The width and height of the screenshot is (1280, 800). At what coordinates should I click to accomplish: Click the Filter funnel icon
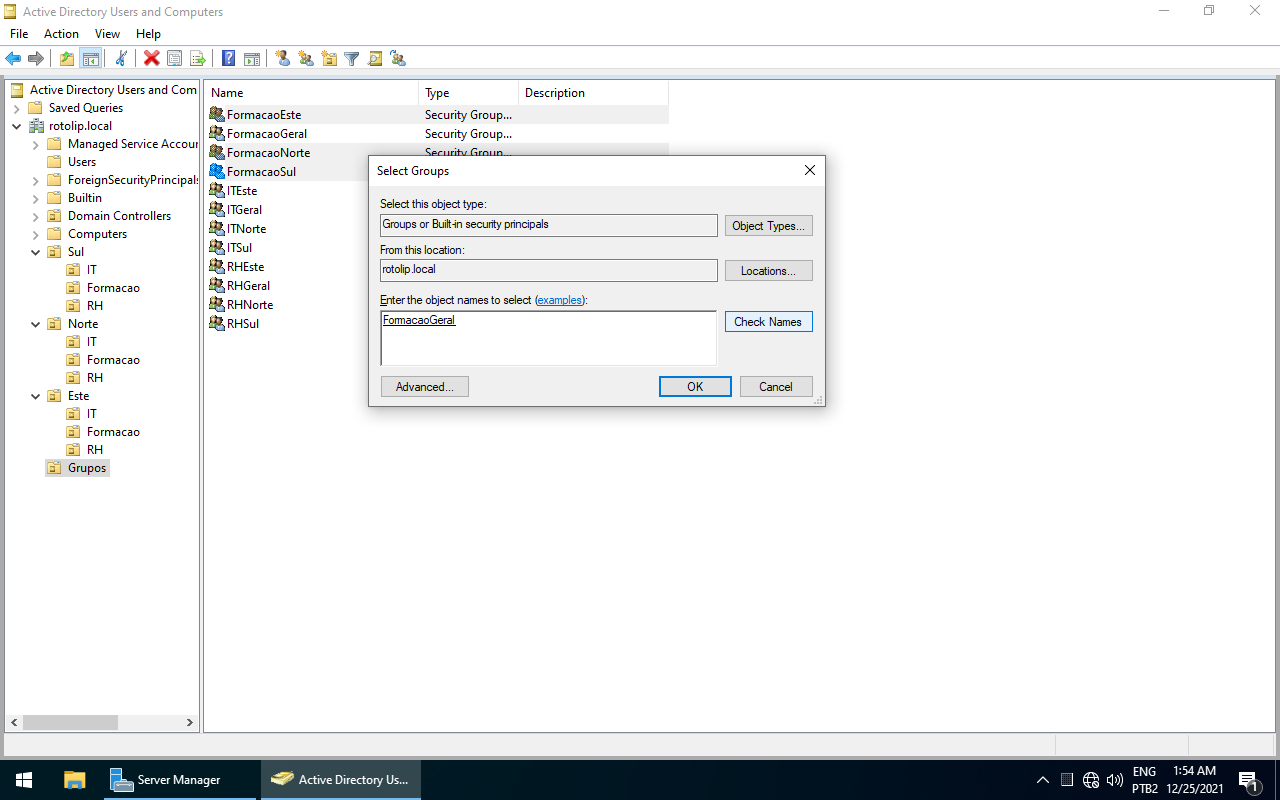click(x=351, y=58)
